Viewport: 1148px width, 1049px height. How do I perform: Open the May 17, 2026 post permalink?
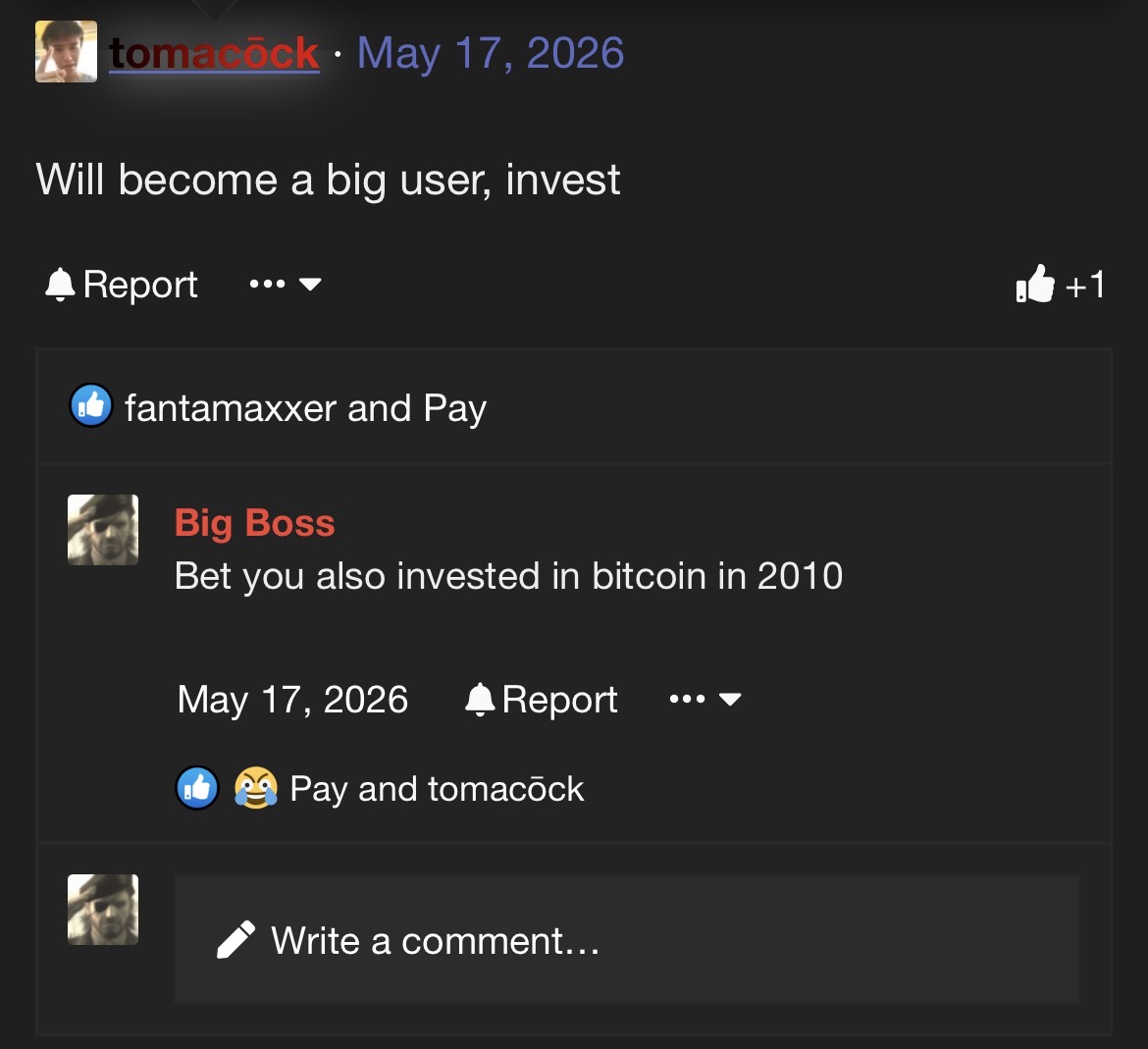point(490,53)
